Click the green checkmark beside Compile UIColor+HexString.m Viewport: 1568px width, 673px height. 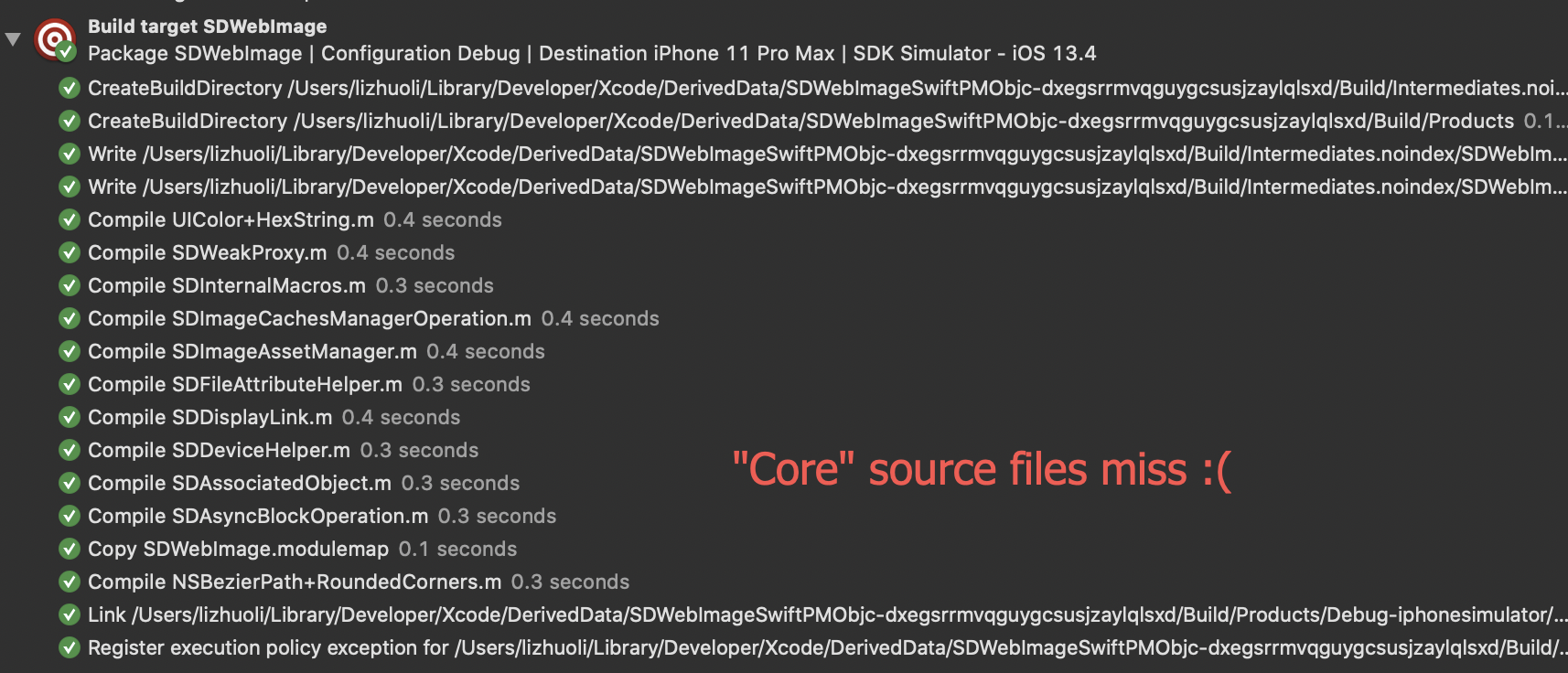(x=70, y=219)
